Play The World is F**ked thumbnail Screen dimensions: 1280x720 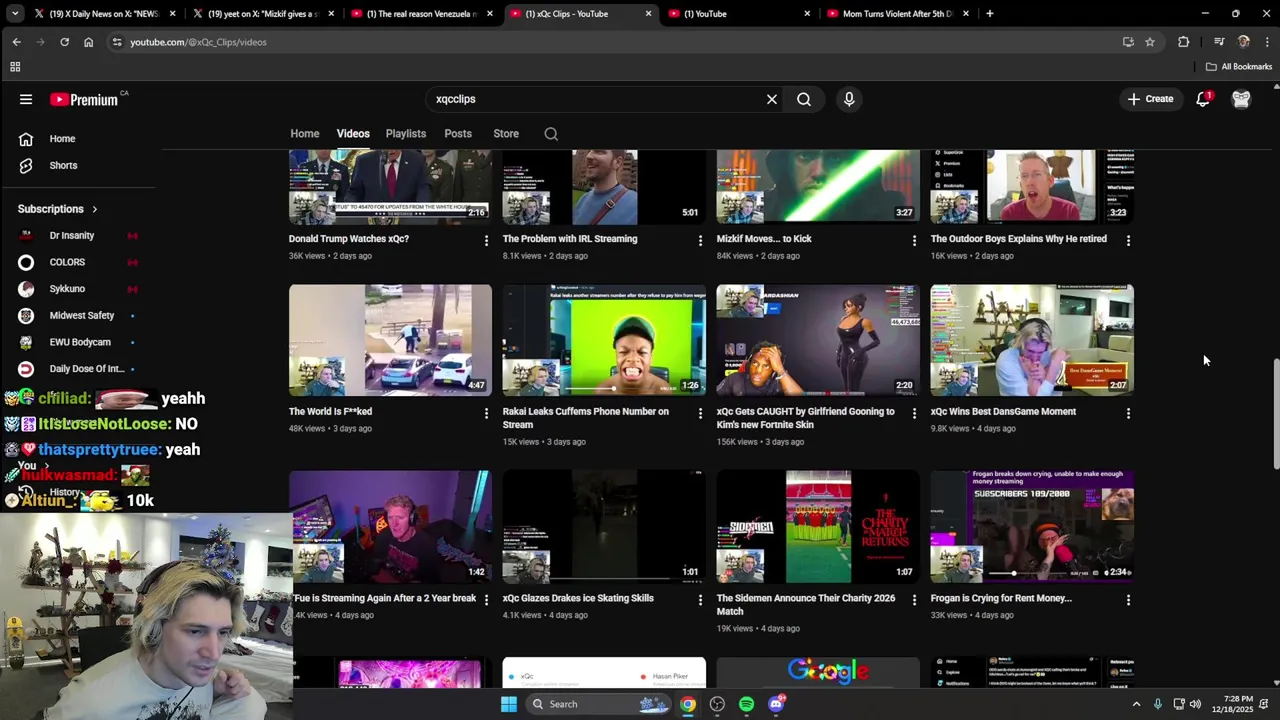(390, 340)
